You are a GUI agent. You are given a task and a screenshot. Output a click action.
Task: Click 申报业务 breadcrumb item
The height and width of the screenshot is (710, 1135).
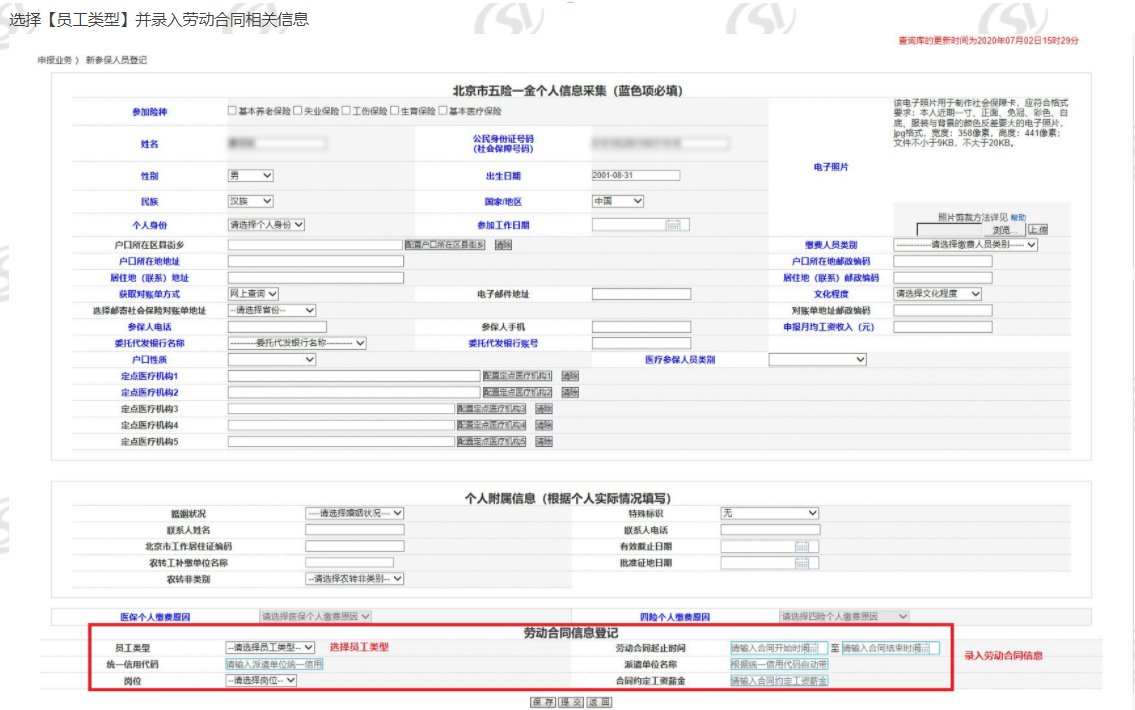tap(55, 60)
